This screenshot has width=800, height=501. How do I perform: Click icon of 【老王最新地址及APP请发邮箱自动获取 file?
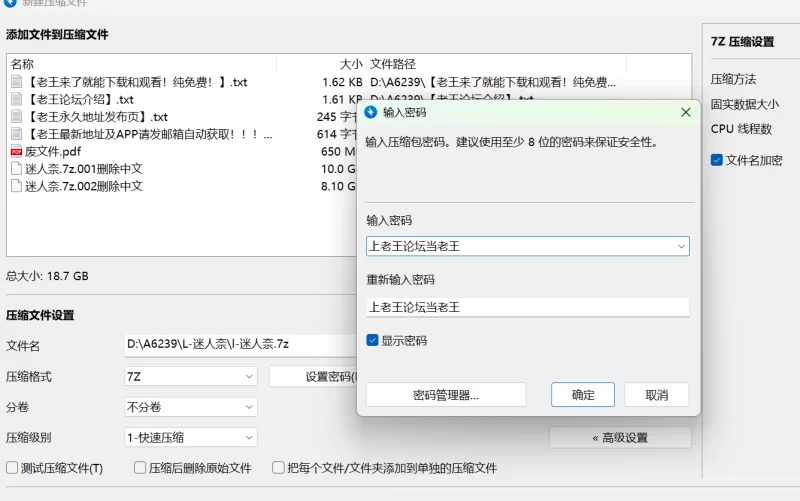16,134
